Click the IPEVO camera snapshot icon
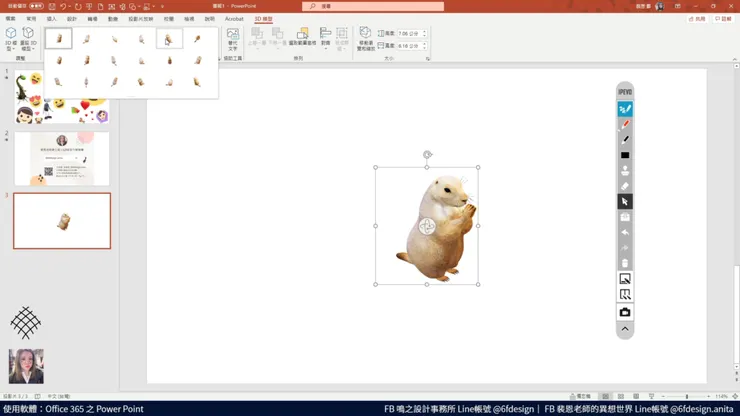This screenshot has height=416, width=740. point(625,312)
